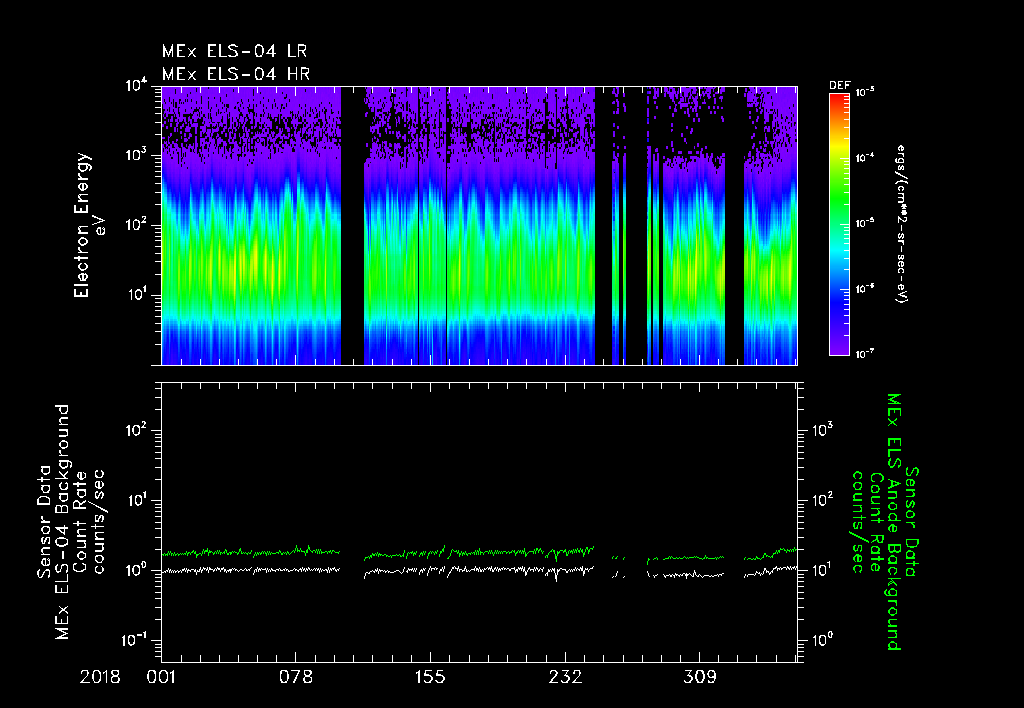Click the white 'MEx ELS-04 Background' axis label
Image resolution: width=1024 pixels, height=708 pixels.
[x=62, y=521]
